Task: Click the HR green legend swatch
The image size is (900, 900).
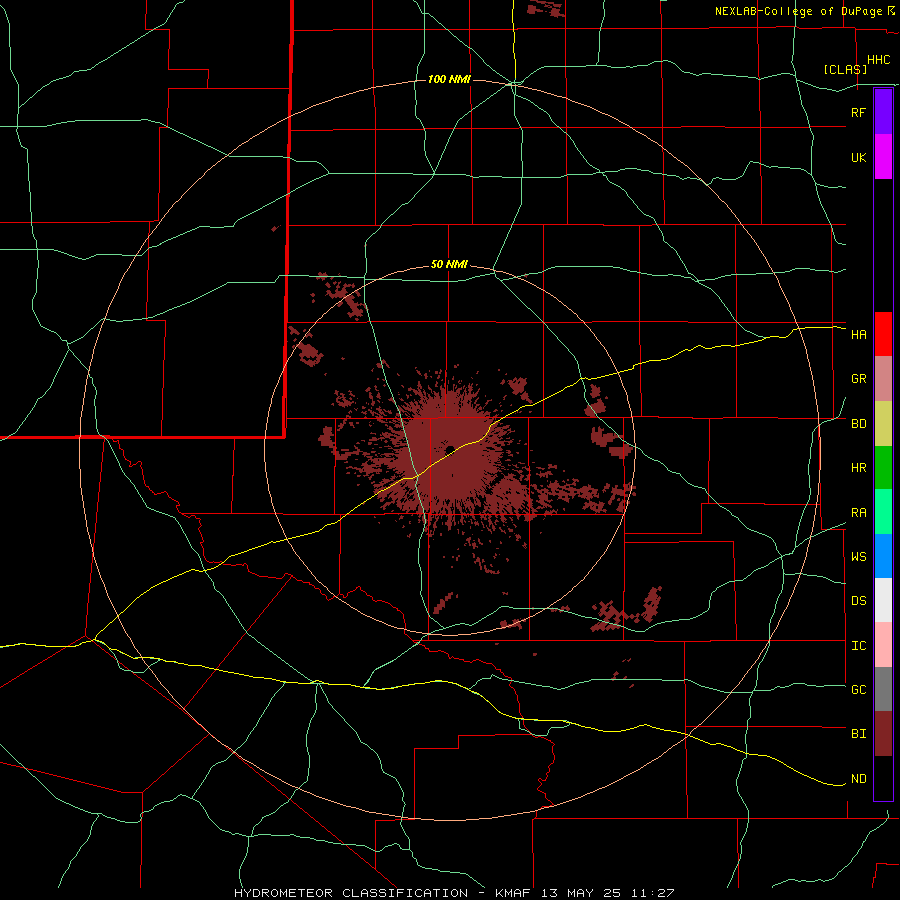Action: pos(883,467)
